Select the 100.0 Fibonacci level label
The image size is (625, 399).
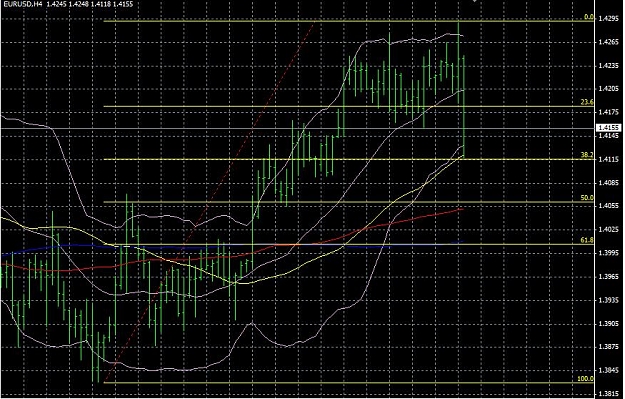coord(585,379)
